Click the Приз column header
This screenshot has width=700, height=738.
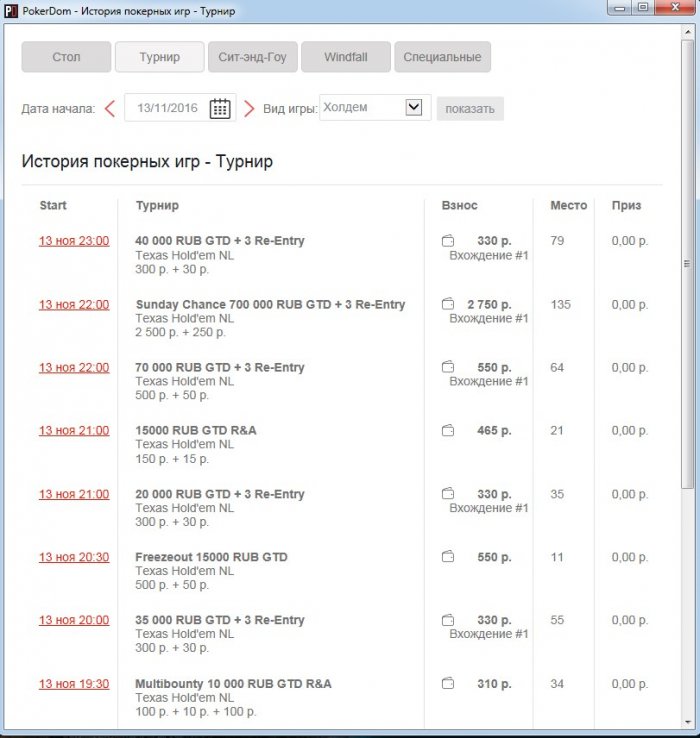626,206
